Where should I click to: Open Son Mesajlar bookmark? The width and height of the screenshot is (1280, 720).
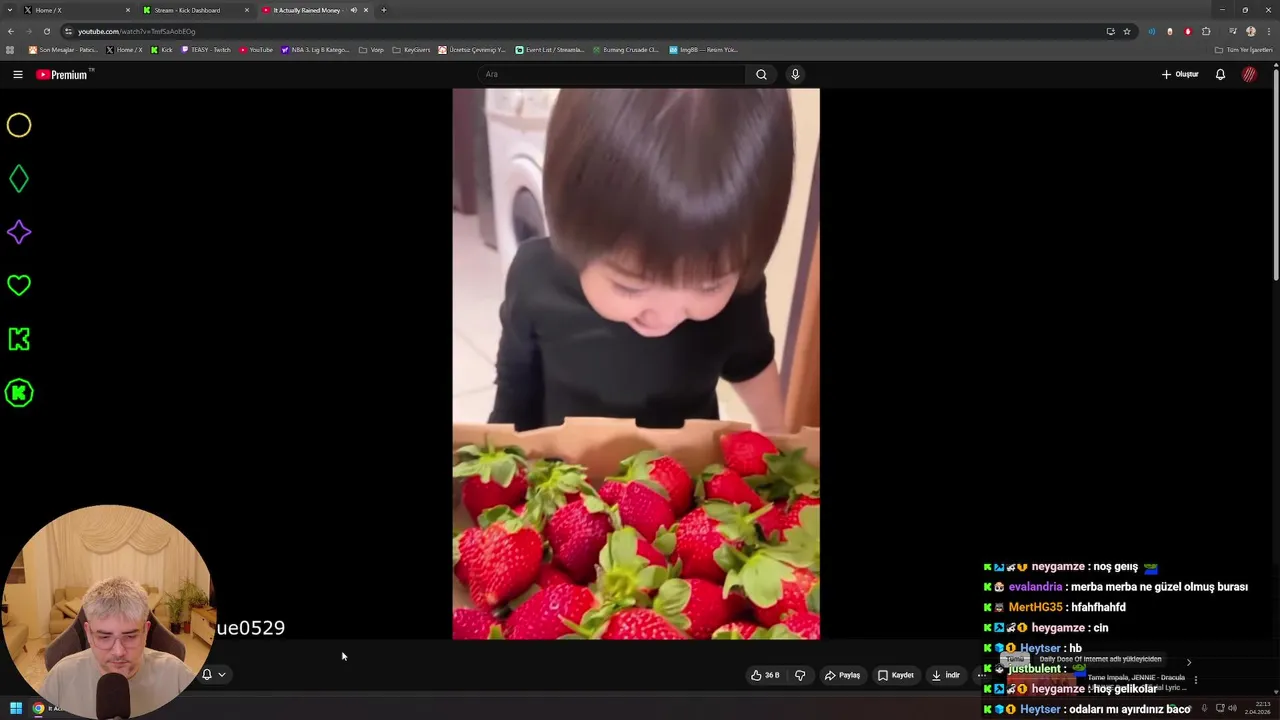point(63,50)
